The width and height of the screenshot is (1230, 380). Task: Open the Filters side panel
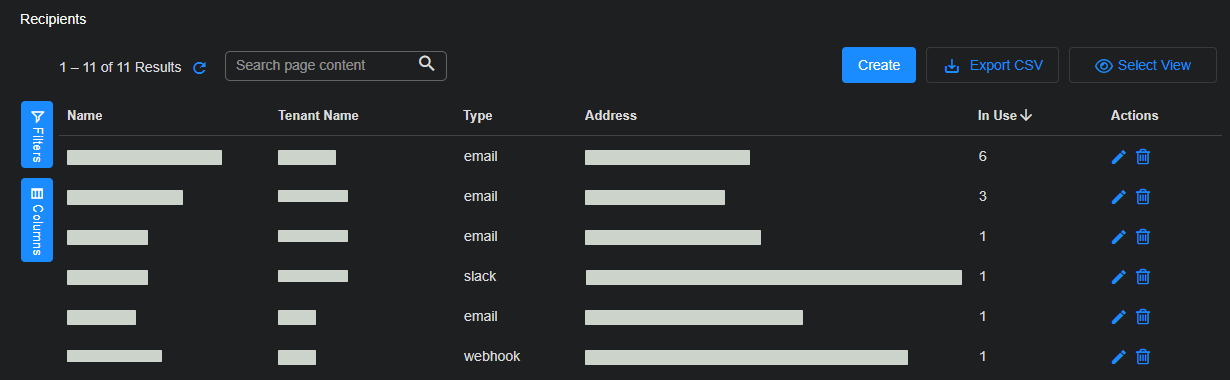(x=37, y=135)
